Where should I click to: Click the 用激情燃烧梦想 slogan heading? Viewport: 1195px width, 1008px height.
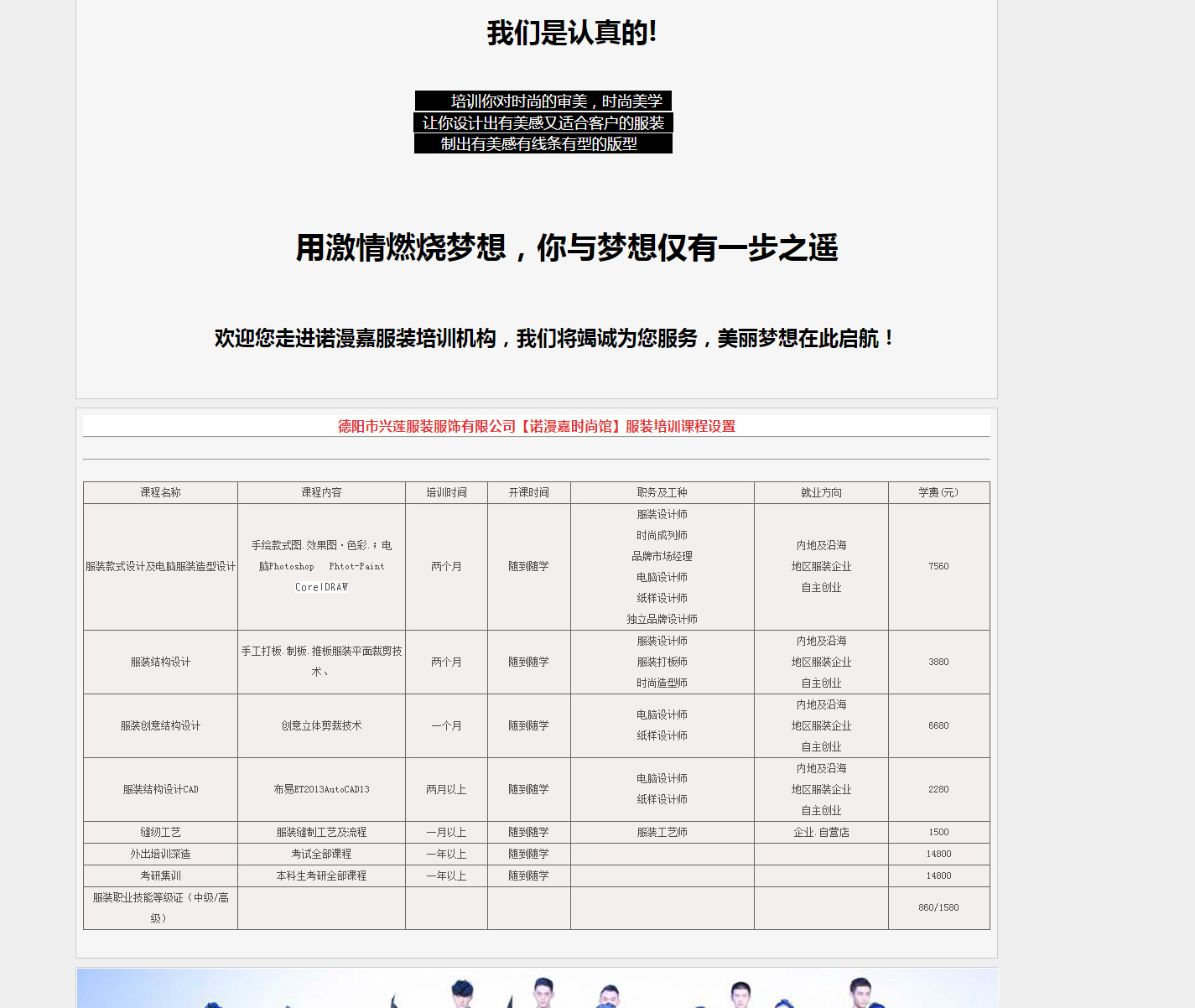click(567, 248)
